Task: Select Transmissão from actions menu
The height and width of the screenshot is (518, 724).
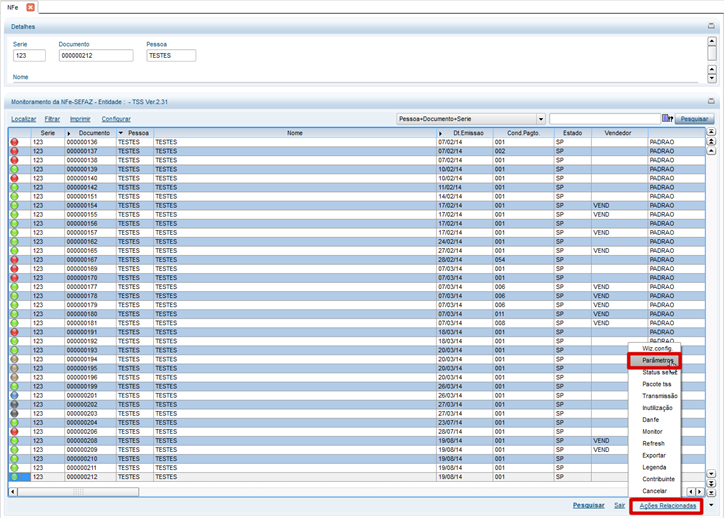Action: click(x=659, y=396)
